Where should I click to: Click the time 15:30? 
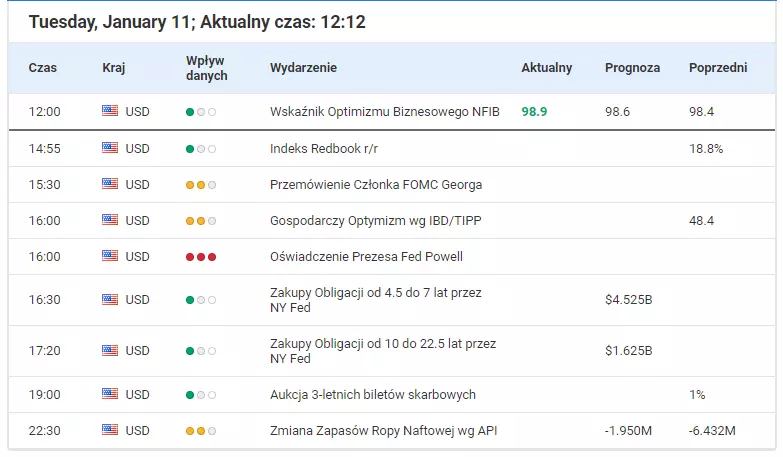coord(44,184)
